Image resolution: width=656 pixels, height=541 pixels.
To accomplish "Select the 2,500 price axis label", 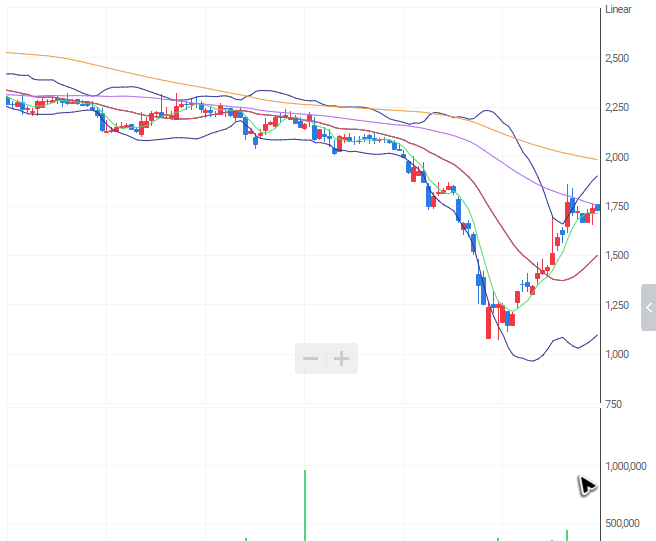I will (617, 58).
